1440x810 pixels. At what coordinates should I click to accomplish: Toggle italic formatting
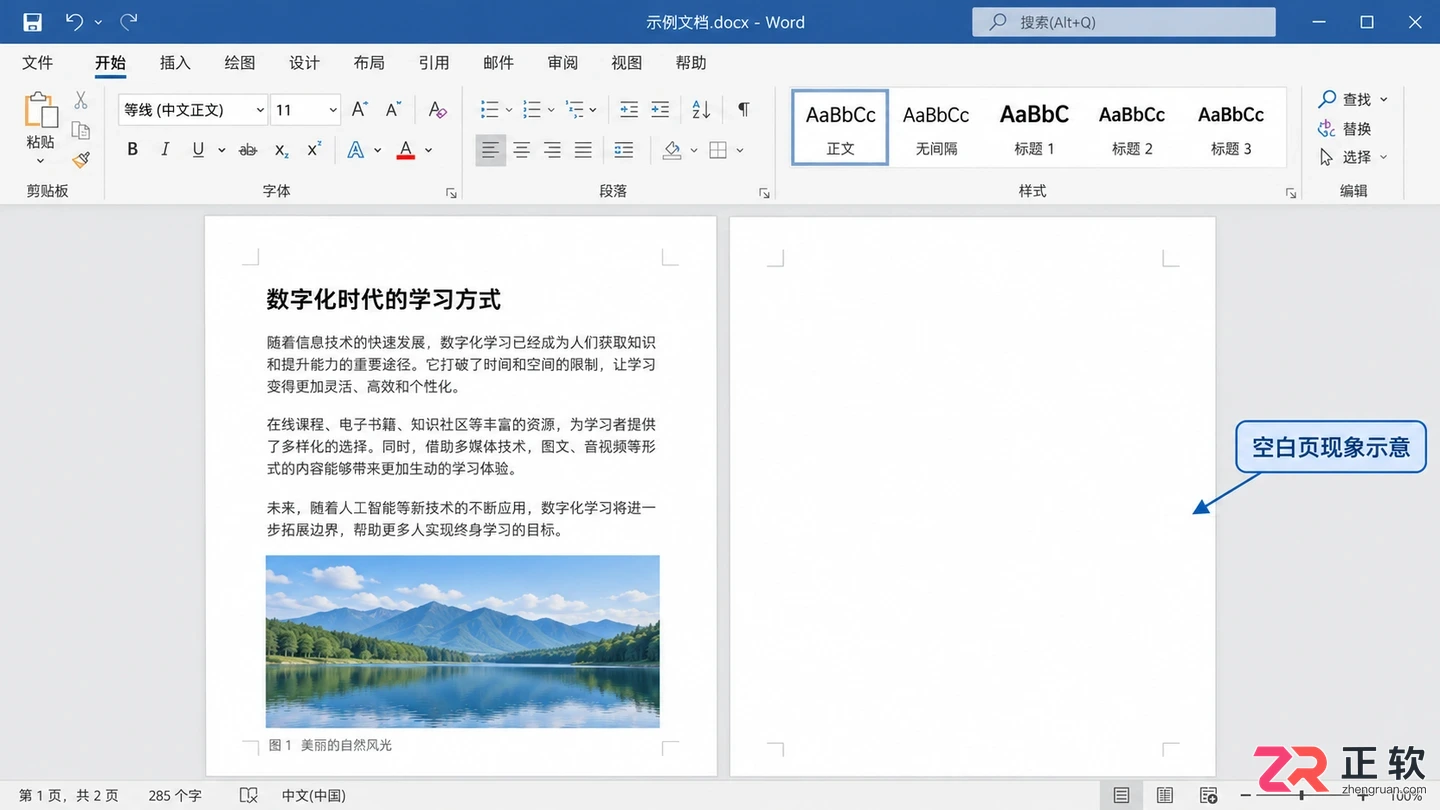tap(165, 150)
